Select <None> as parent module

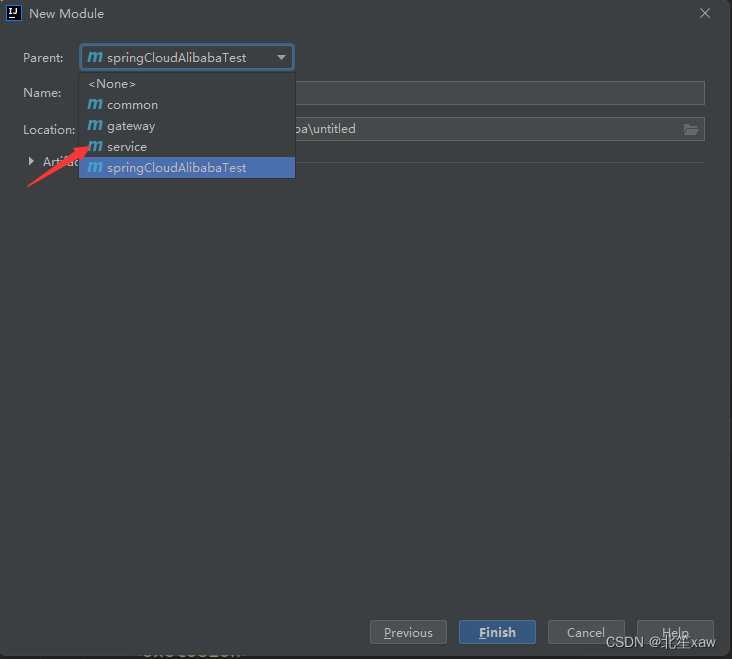click(x=187, y=84)
